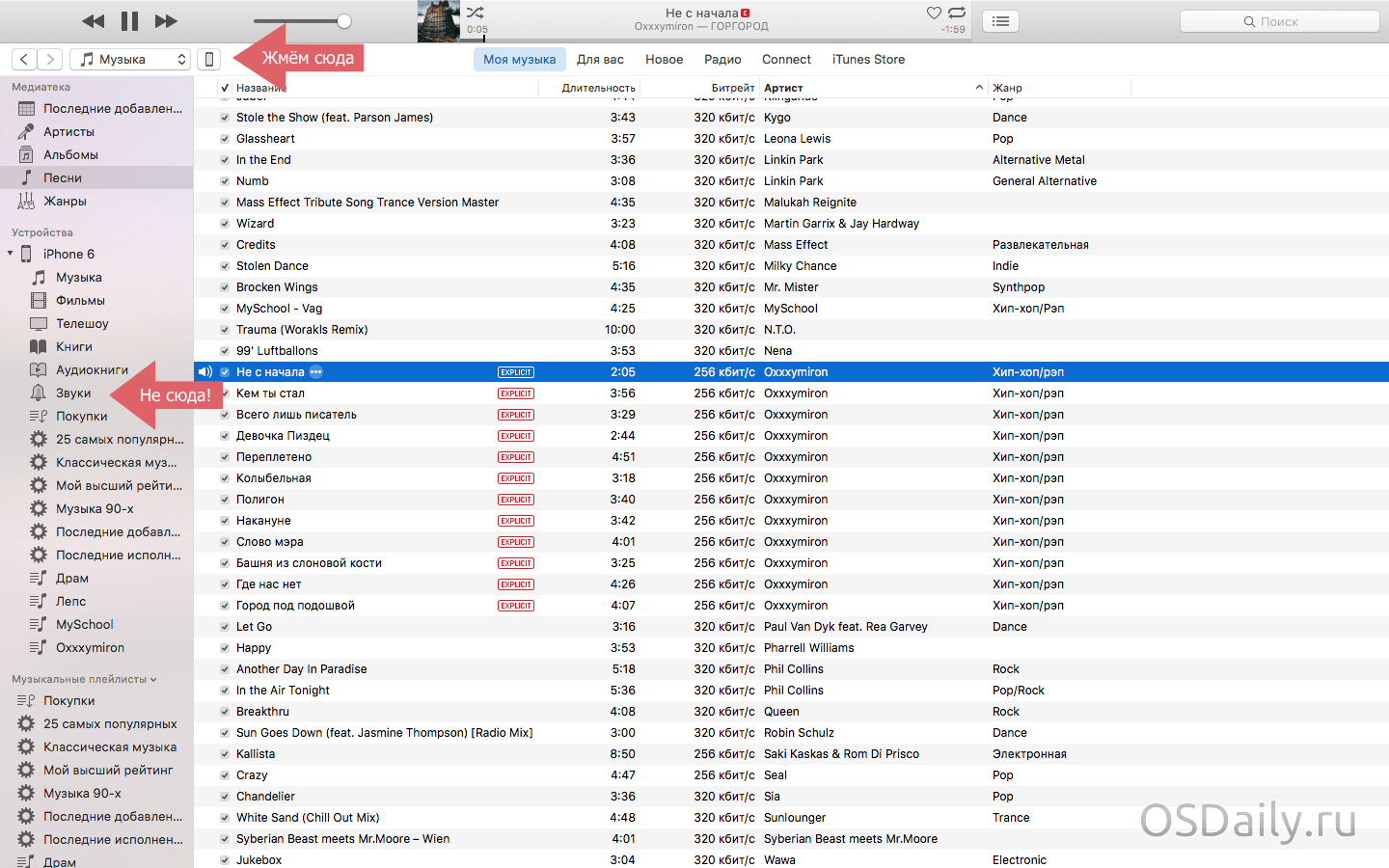Collapse the iPhone 6 device tree
This screenshot has height=868, width=1389.
pyautogui.click(x=11, y=255)
